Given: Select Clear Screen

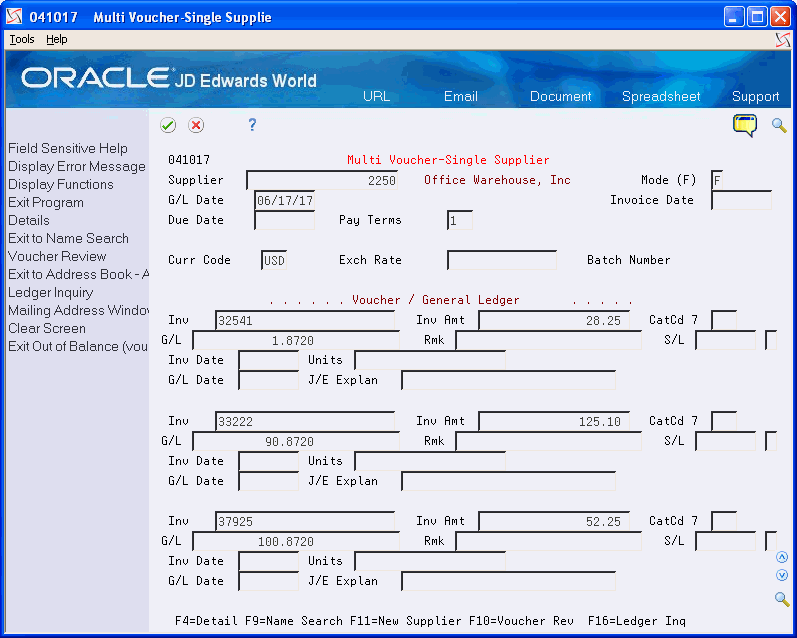Looking at the screenshot, I should coord(47,328).
